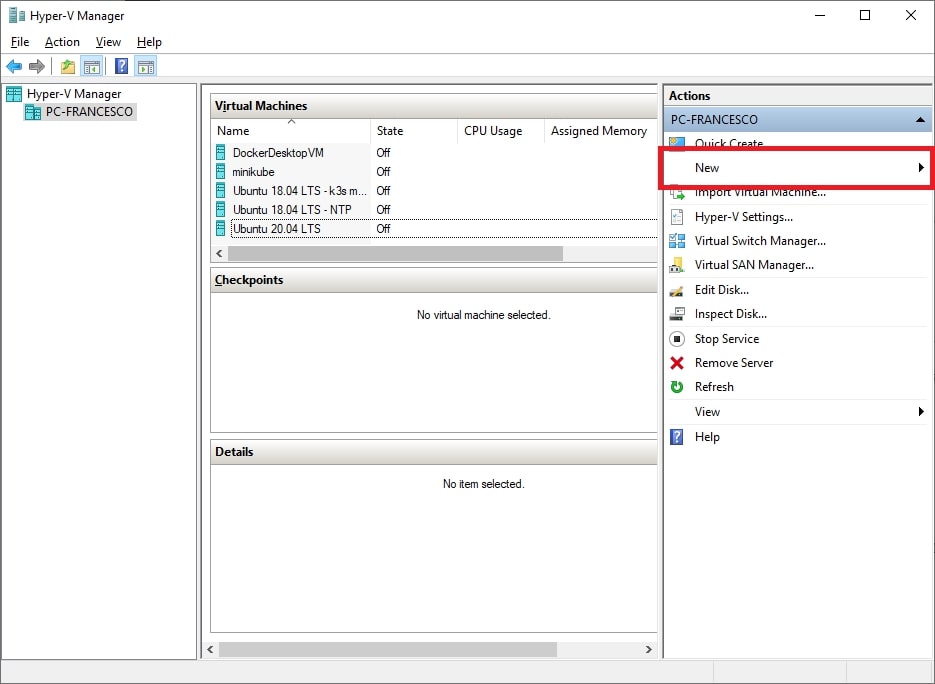Click the Hyper-V Settings page icon
Viewport: 935px width, 684px height.
click(677, 216)
